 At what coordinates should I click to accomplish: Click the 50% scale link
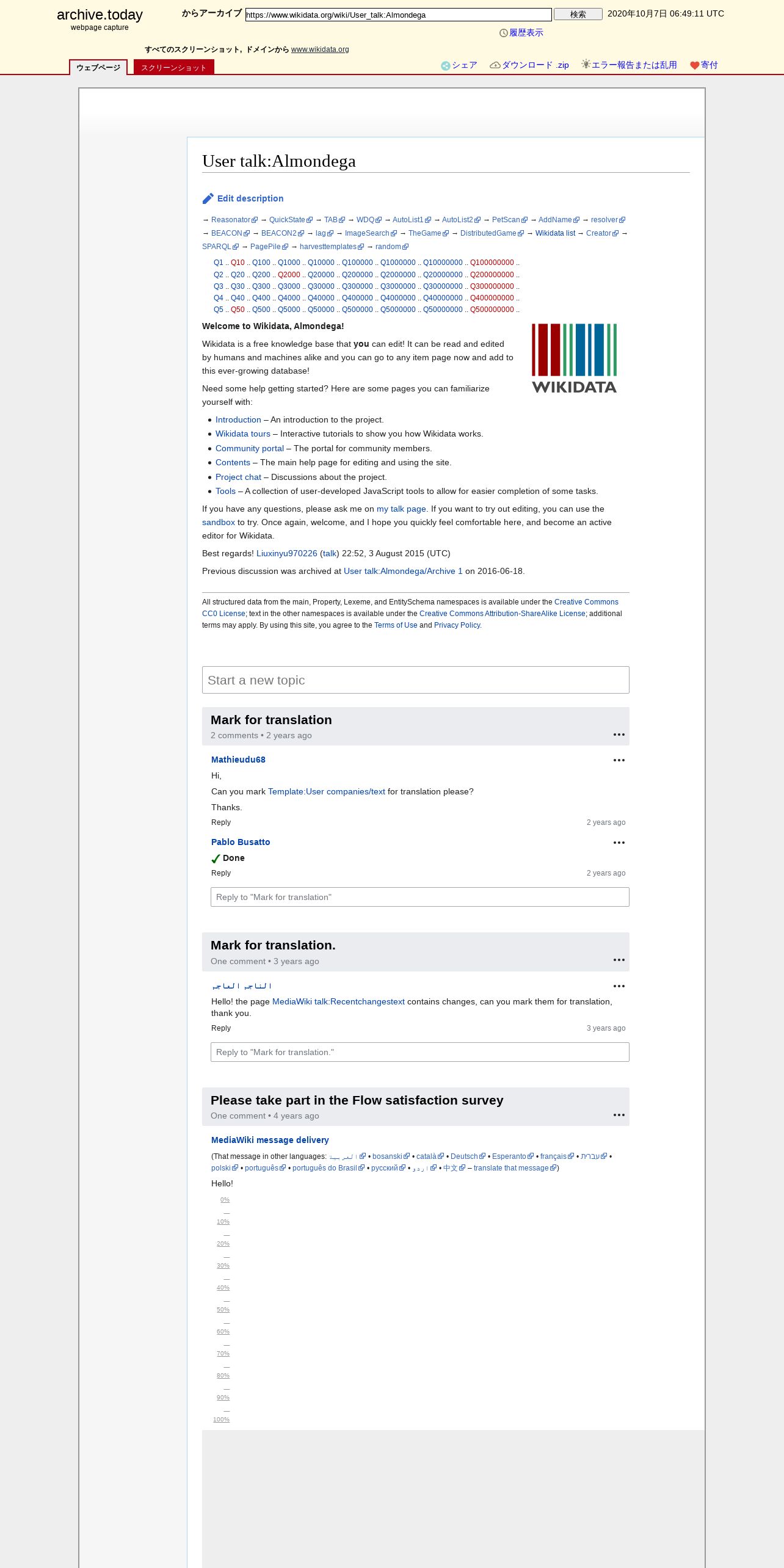[x=223, y=1310]
